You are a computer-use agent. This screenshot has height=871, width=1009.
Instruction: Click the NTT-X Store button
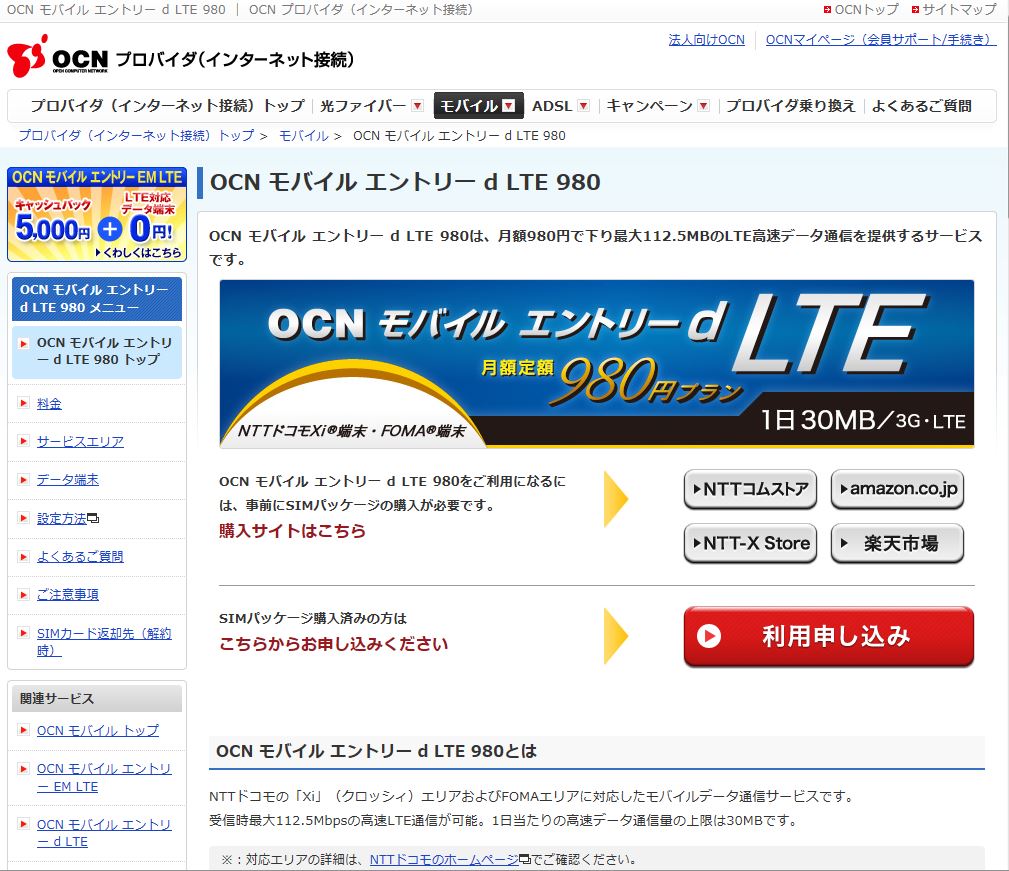(x=750, y=544)
